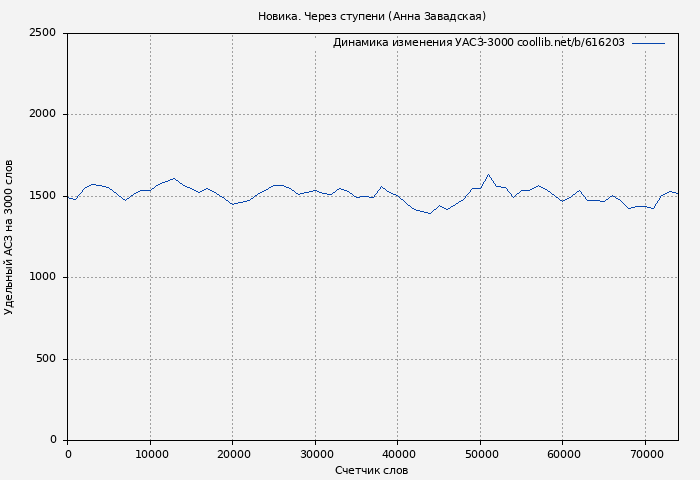Click the 50000 tick on the x-axis
This screenshot has height=480, width=700.
point(480,454)
